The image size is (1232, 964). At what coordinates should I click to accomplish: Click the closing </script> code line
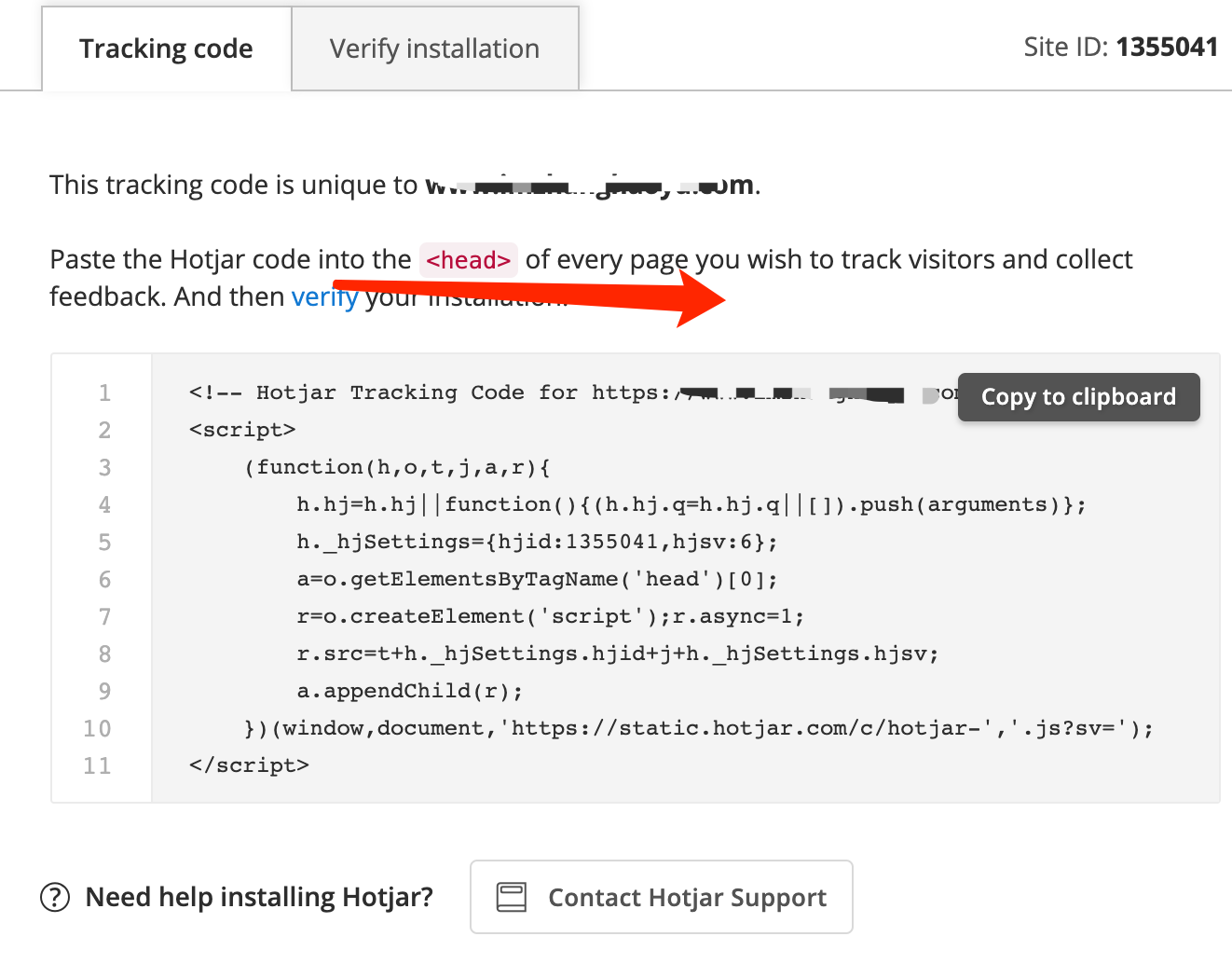coord(249,765)
